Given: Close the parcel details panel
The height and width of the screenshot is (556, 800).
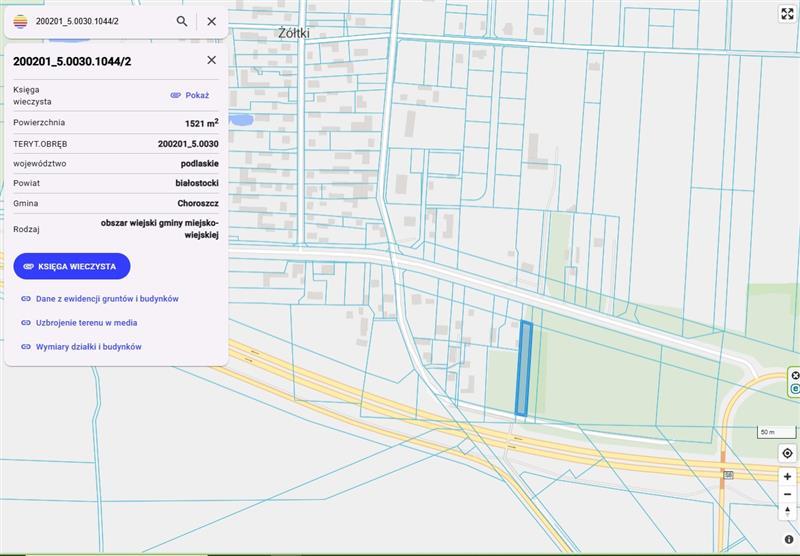Looking at the screenshot, I should 211,60.
